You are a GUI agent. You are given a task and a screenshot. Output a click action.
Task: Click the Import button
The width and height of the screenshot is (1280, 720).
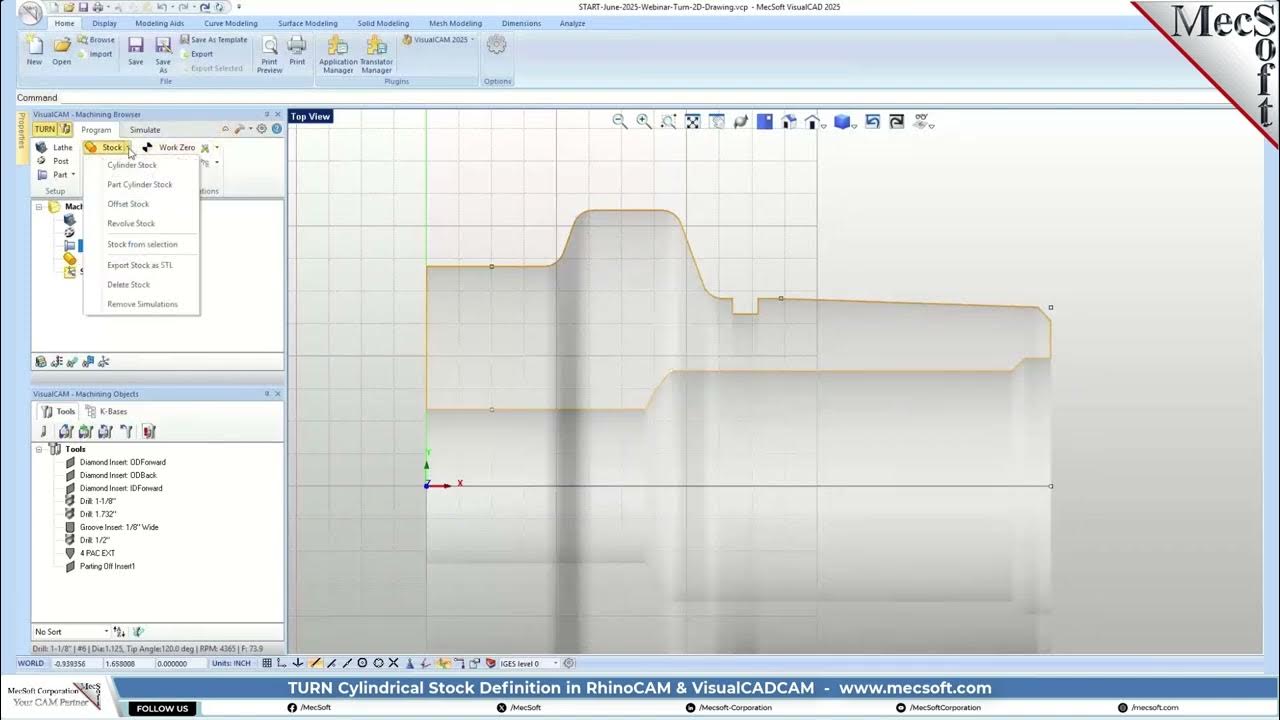click(x=95, y=54)
